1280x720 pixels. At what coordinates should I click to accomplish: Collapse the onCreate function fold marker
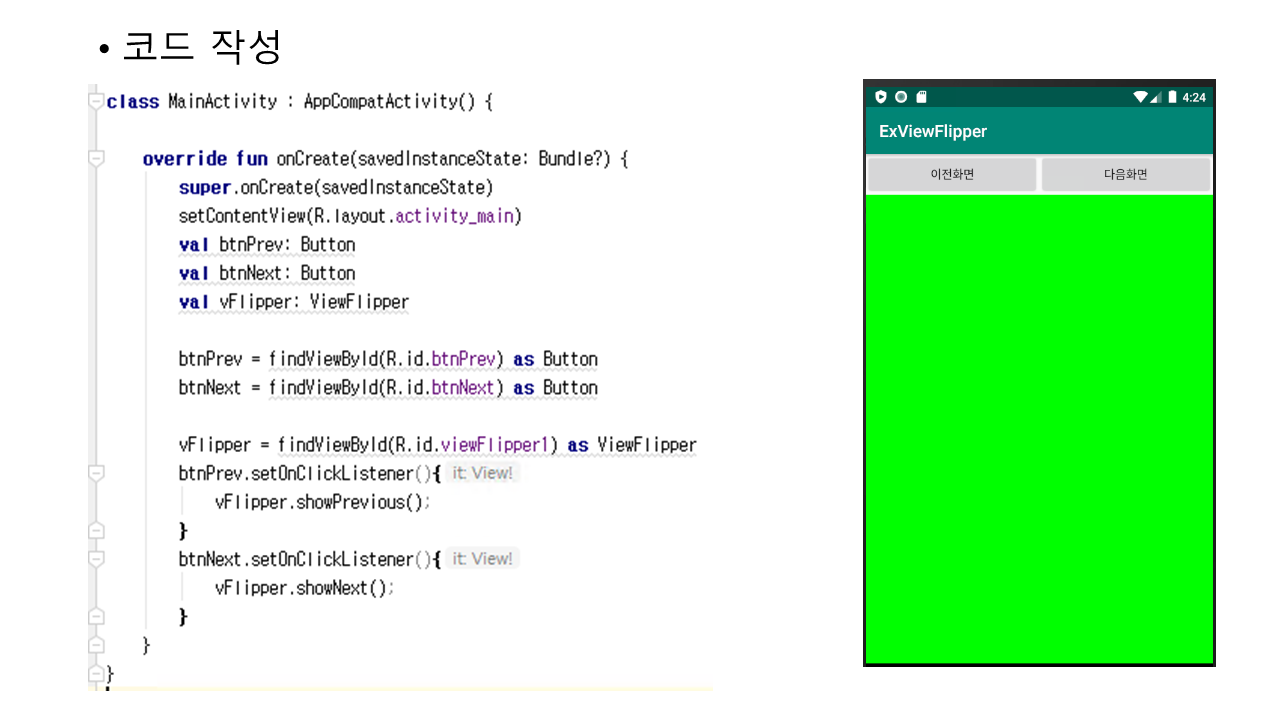(x=96, y=159)
